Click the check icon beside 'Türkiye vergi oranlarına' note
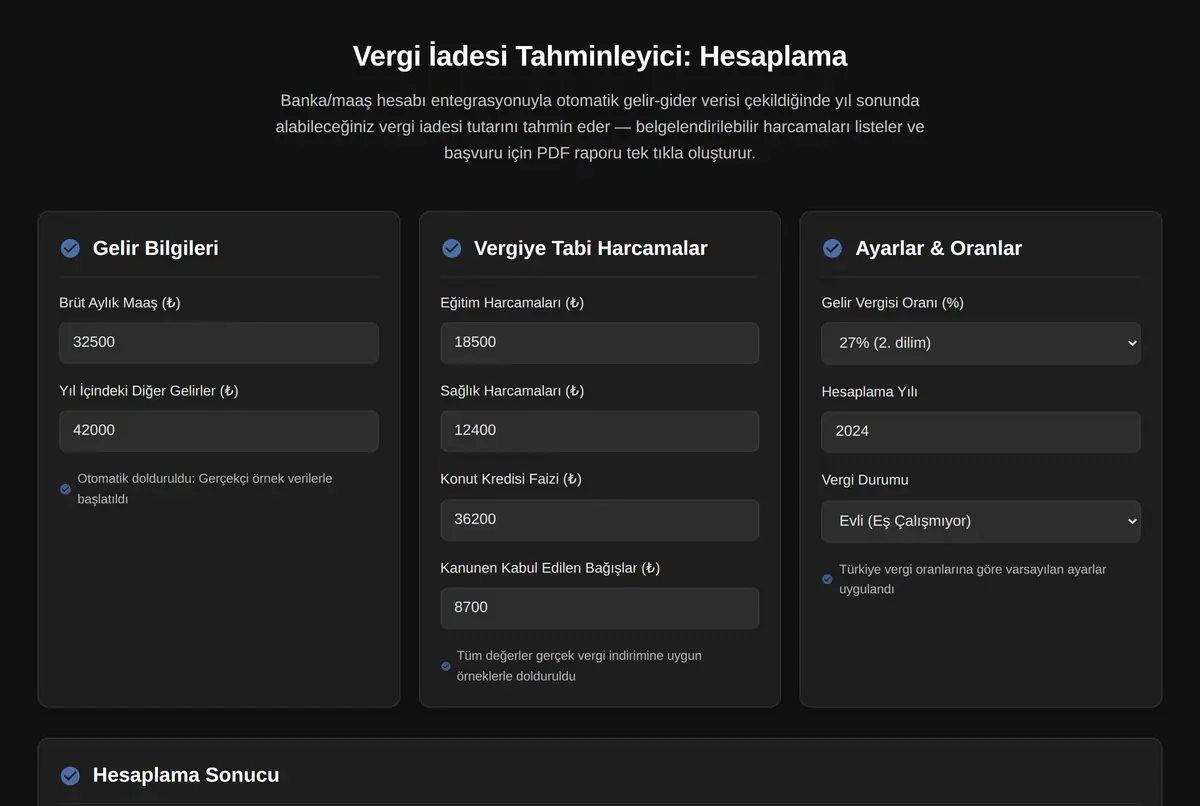Image resolution: width=1200 pixels, height=806 pixels. pos(827,579)
